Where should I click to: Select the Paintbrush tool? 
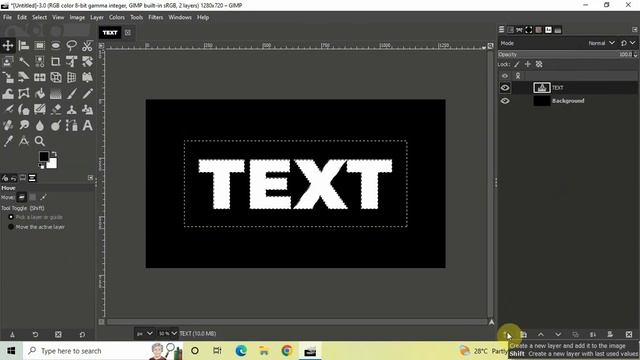click(71, 93)
